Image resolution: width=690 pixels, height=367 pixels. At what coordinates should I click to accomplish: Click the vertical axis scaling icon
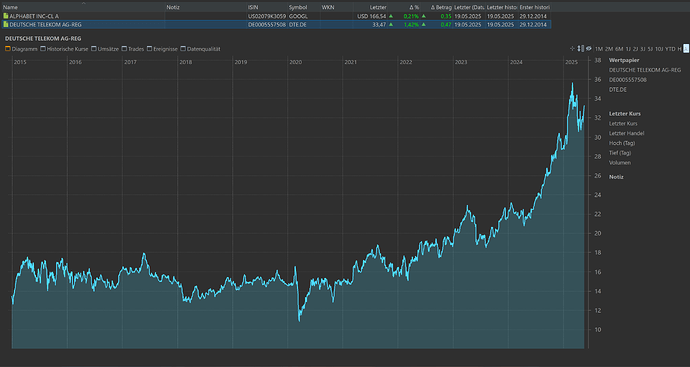[x=580, y=49]
